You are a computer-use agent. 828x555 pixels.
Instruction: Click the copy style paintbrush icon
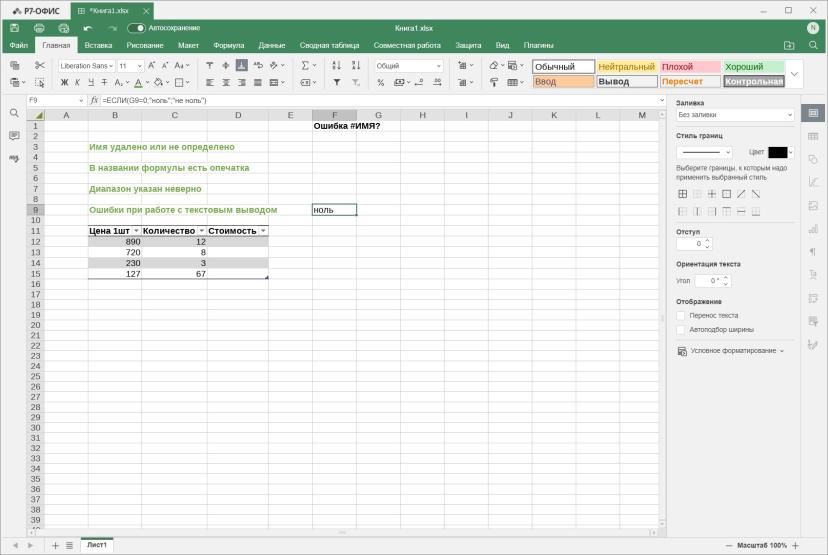[x=494, y=82]
